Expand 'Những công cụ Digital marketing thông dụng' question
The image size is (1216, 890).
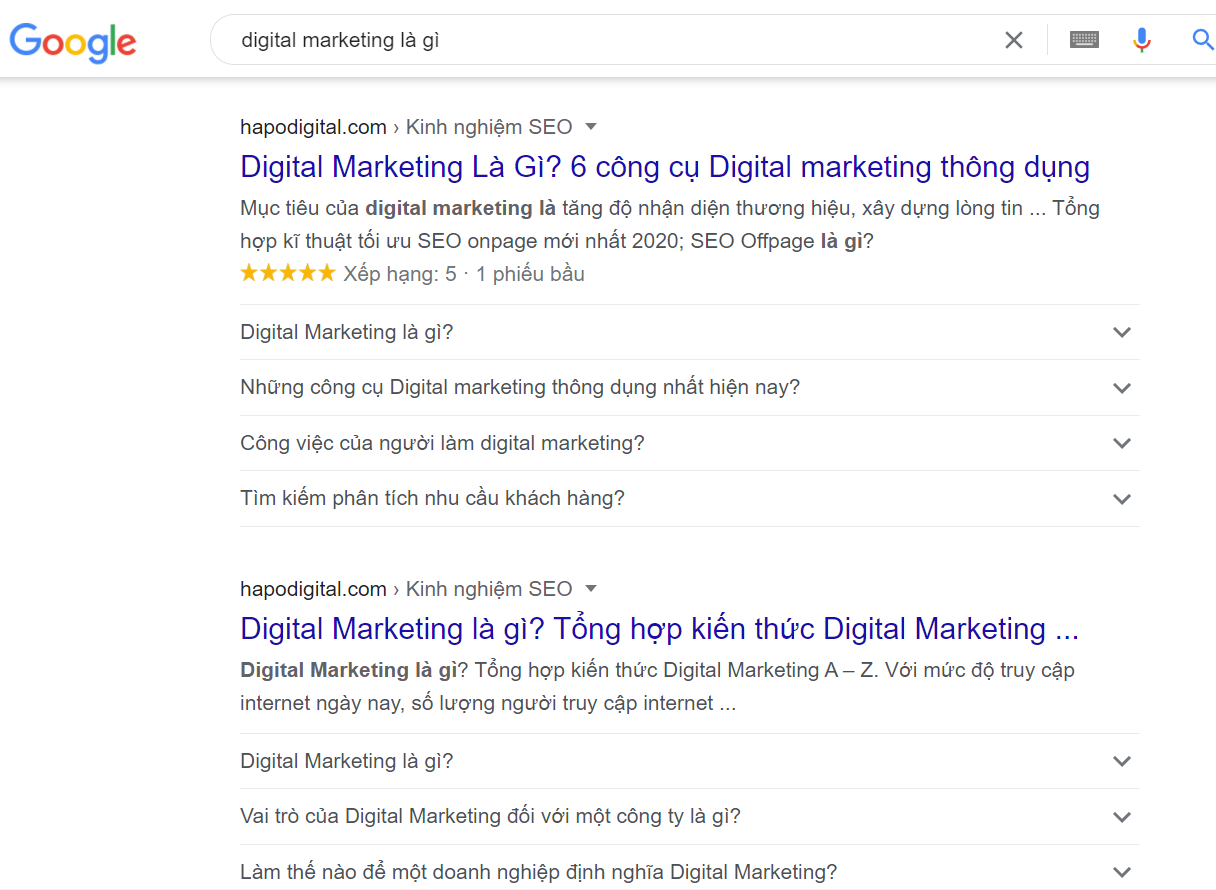coord(690,387)
